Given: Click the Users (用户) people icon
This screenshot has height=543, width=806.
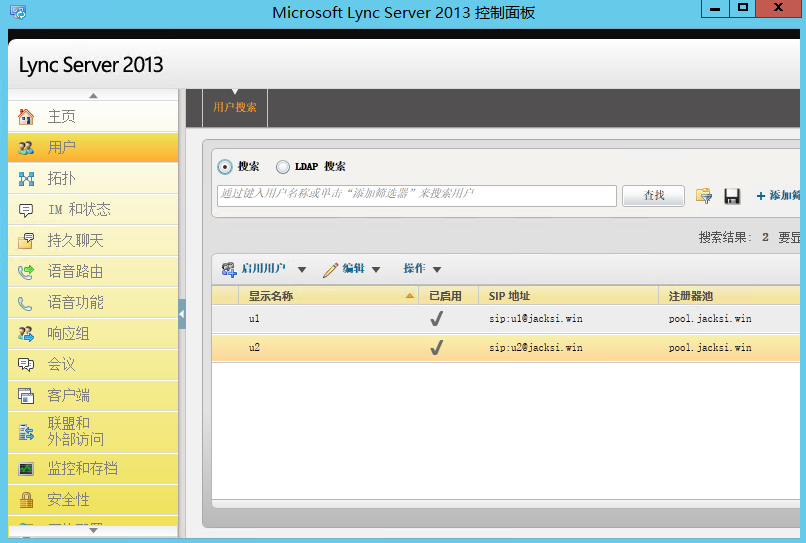Looking at the screenshot, I should tap(26, 148).
